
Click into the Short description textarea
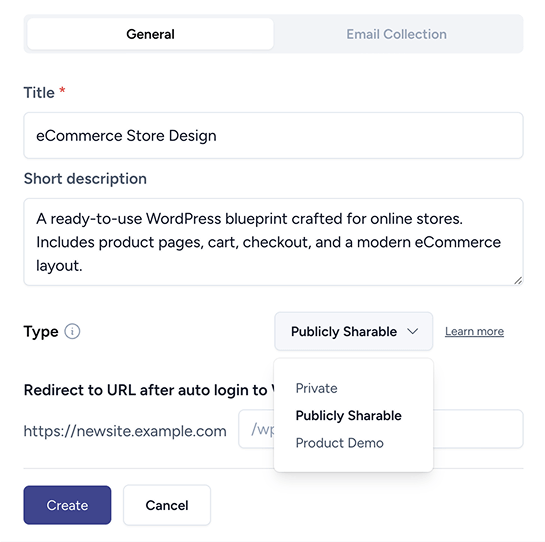tap(273, 242)
